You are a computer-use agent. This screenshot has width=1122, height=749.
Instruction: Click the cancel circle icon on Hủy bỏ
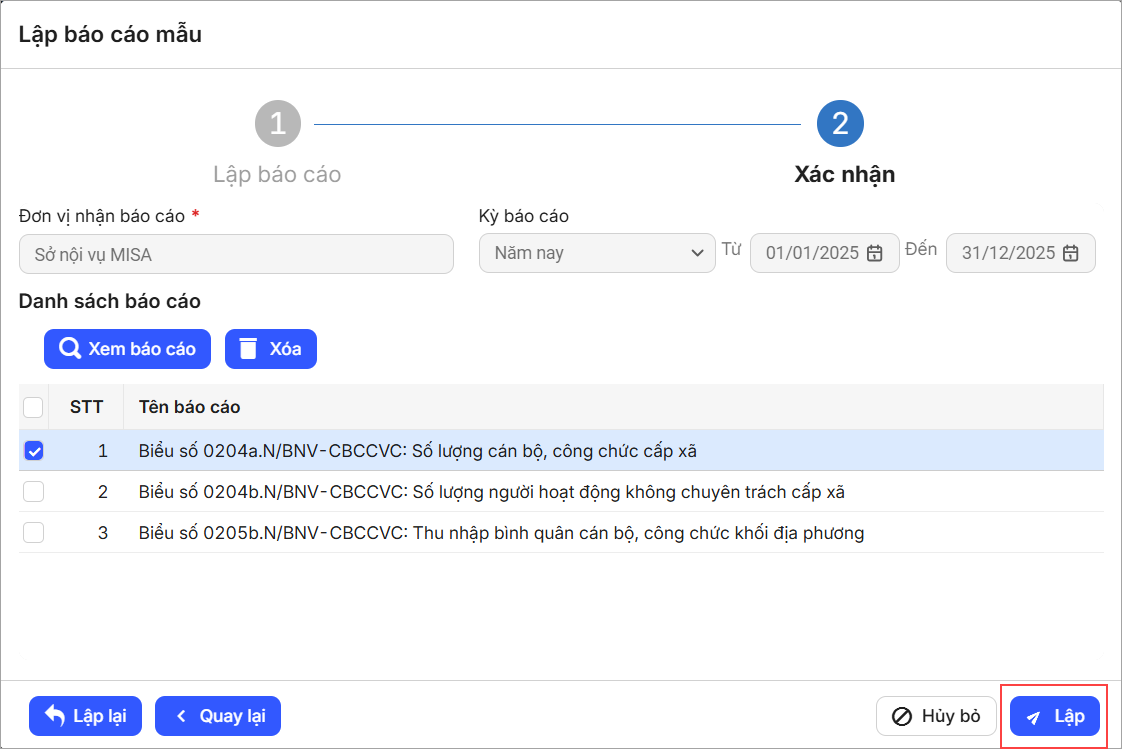point(902,716)
